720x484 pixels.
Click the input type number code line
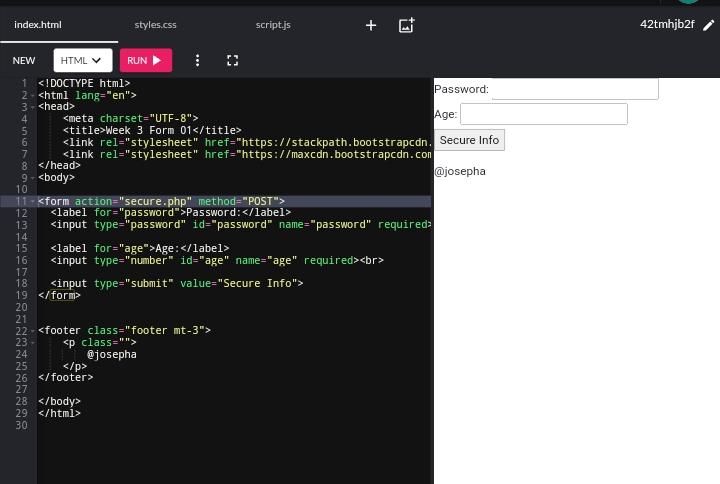217,260
